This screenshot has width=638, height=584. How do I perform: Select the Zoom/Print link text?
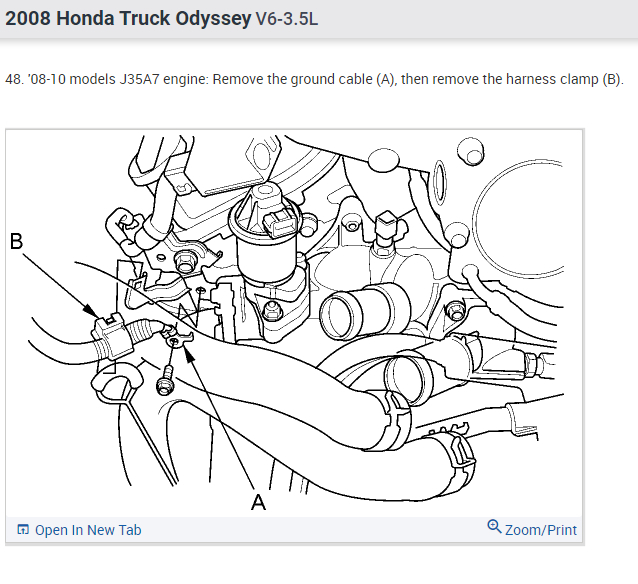pos(541,530)
